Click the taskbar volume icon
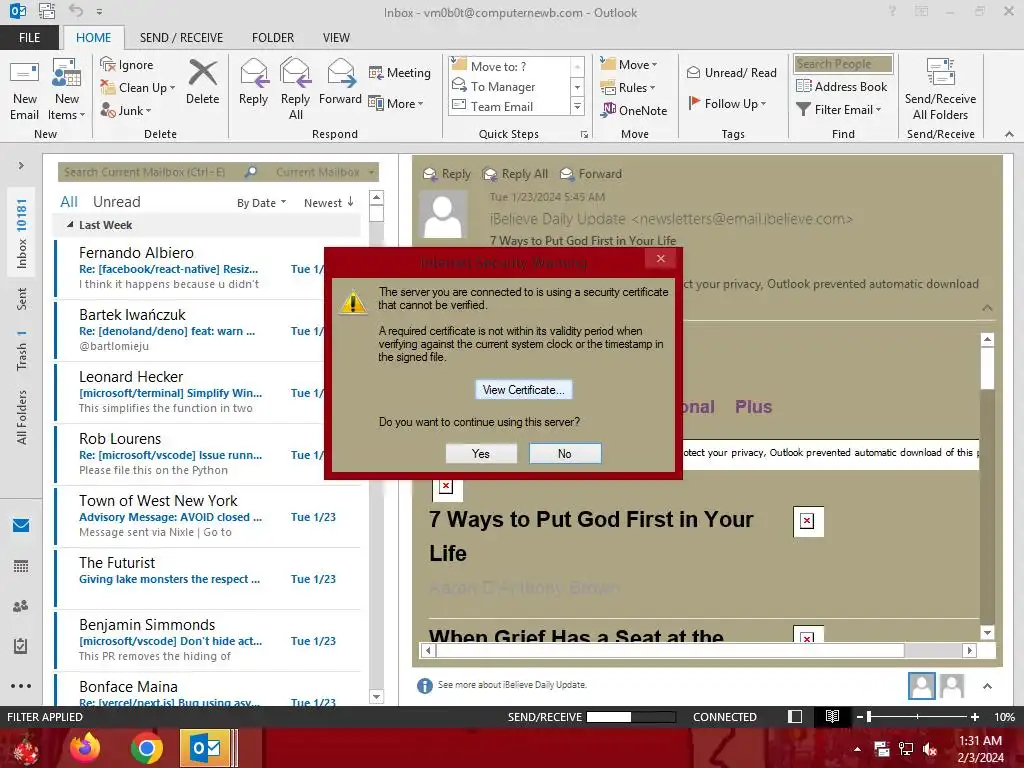Image resolution: width=1024 pixels, height=768 pixels. (929, 749)
